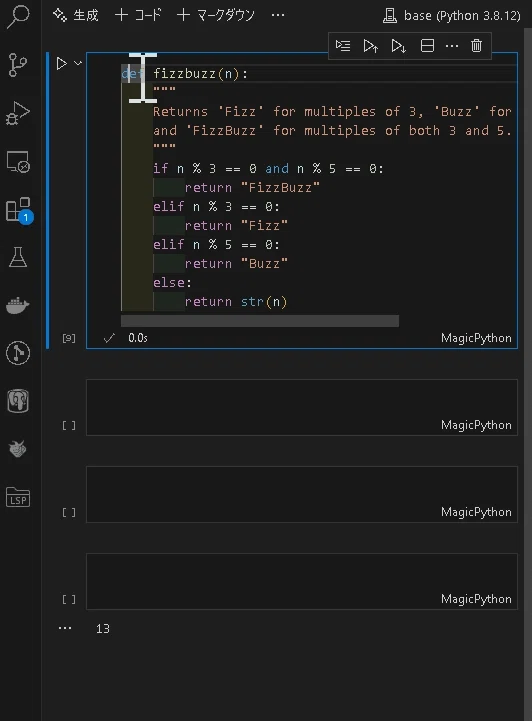Open Extensions view with update badge
Screen dimensions: 532x721
19,211
